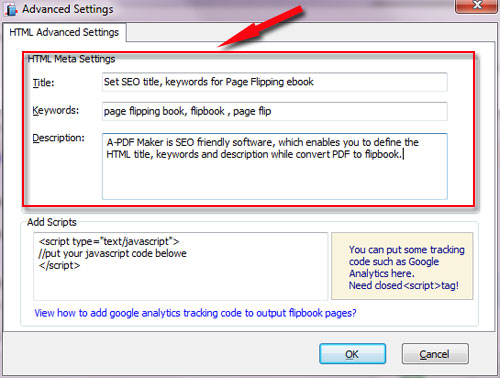Click the Keywords: label
This screenshot has height=378, width=500.
(56, 110)
